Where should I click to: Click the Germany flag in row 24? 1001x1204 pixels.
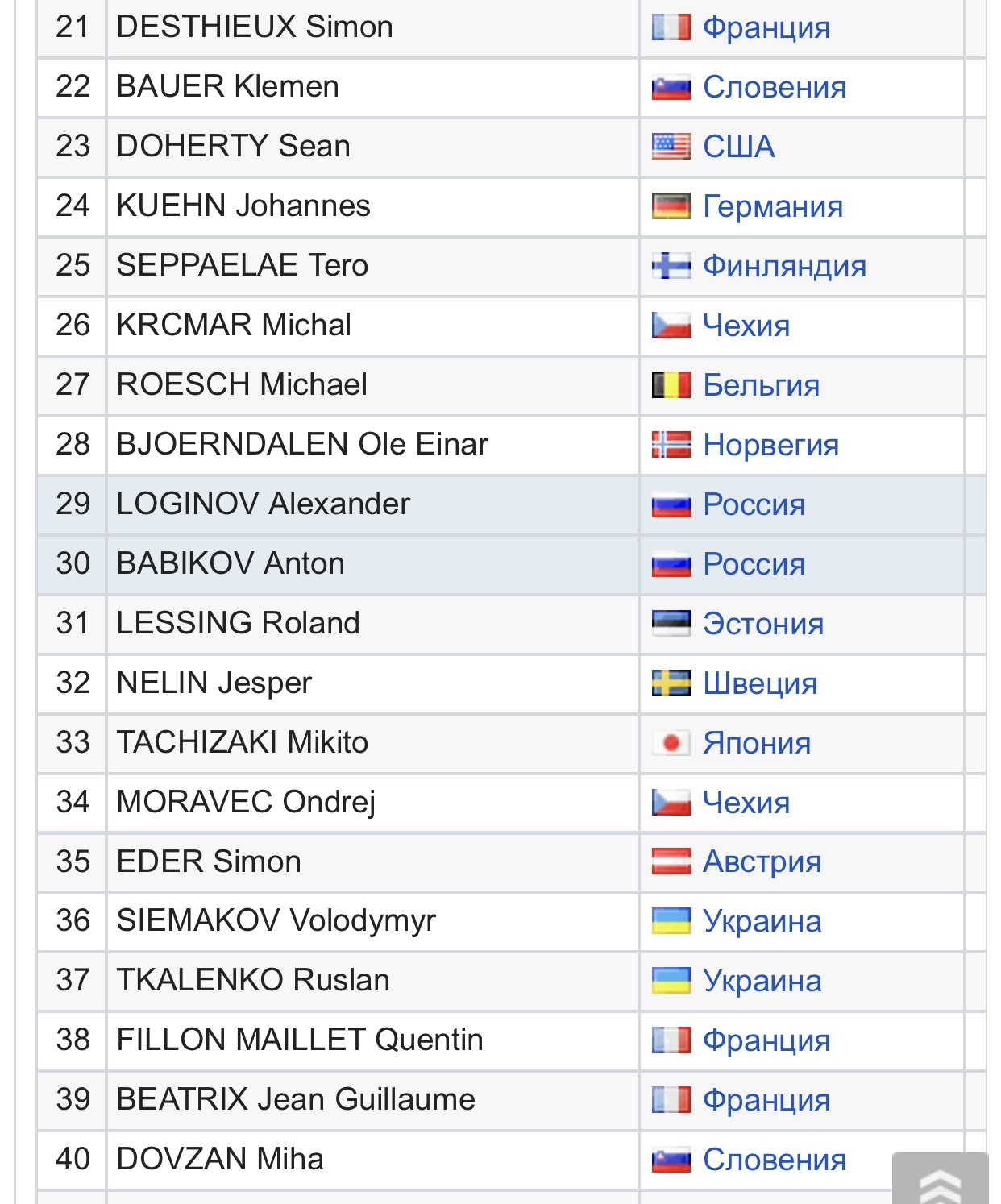(671, 206)
